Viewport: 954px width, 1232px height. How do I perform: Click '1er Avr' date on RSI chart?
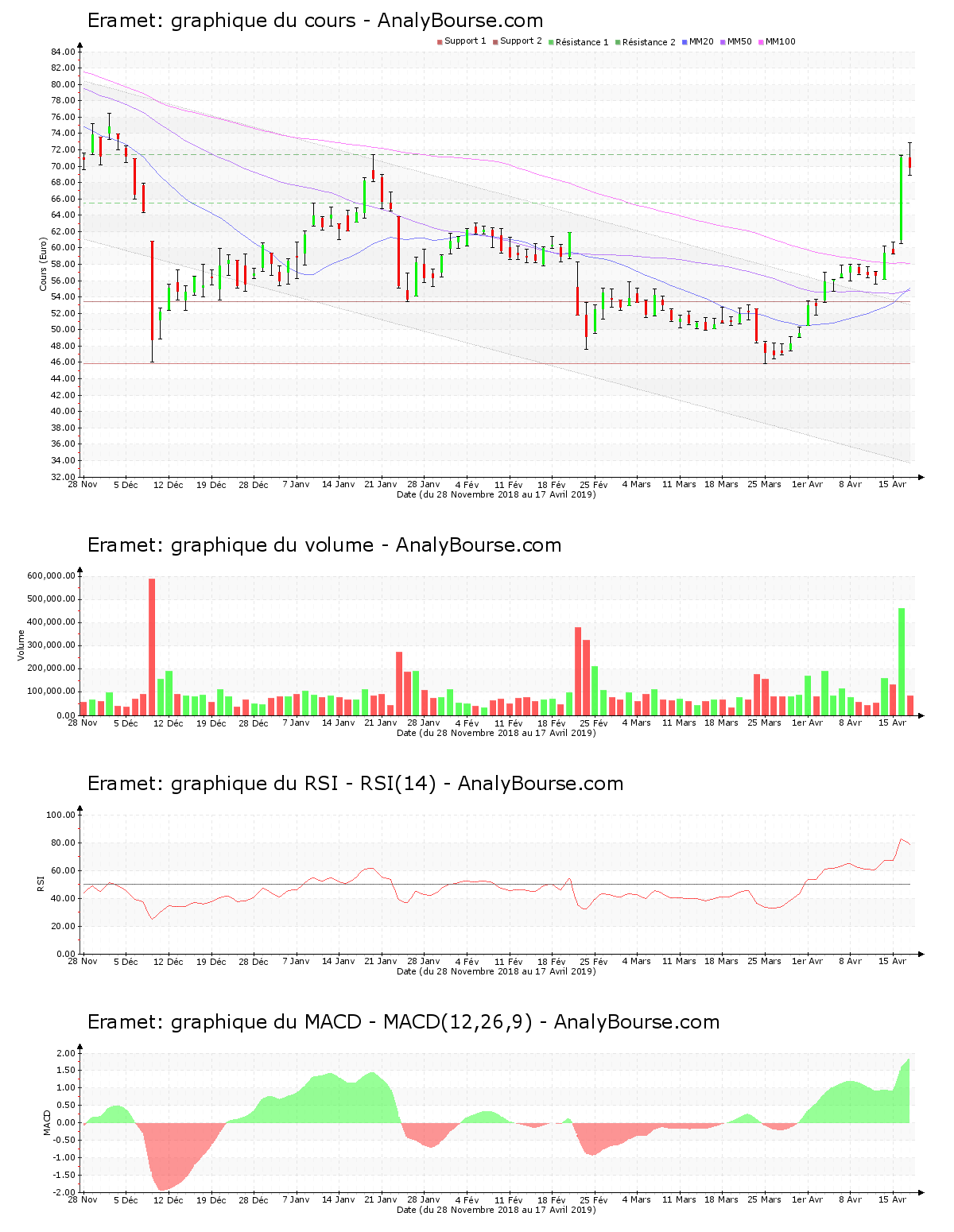click(808, 961)
